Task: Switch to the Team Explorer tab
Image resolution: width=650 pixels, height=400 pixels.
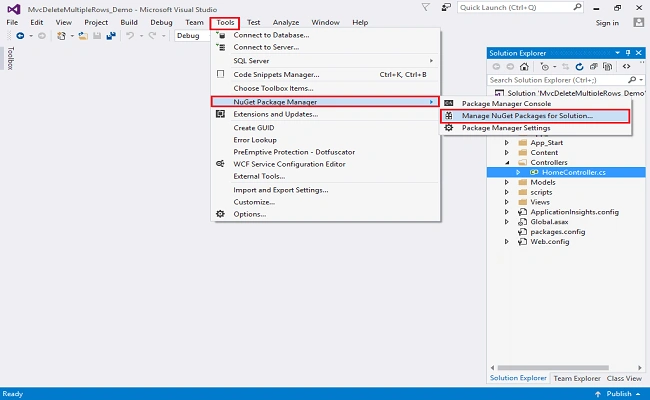Action: tap(577, 378)
